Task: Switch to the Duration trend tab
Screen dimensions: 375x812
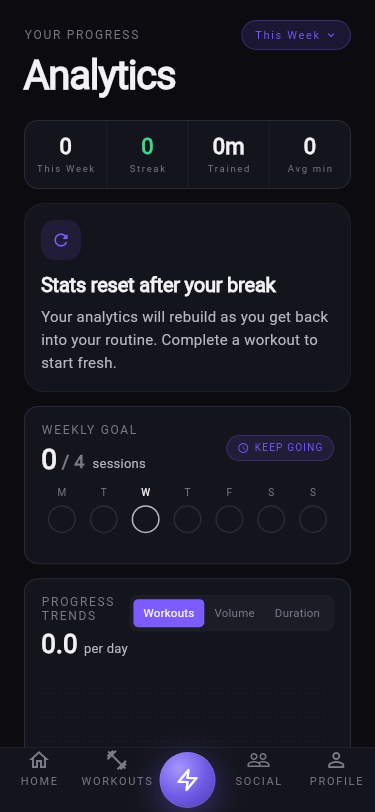Action: pyautogui.click(x=297, y=613)
